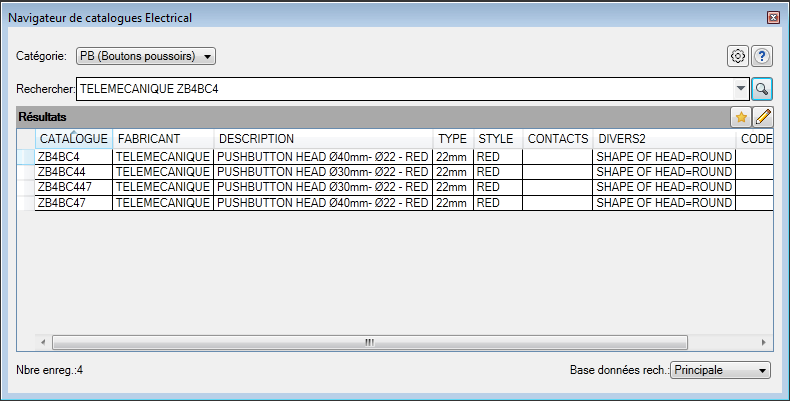Image resolution: width=790 pixels, height=401 pixels.
Task: Click the Nbre enreg.:4 record count
Action: [49, 371]
